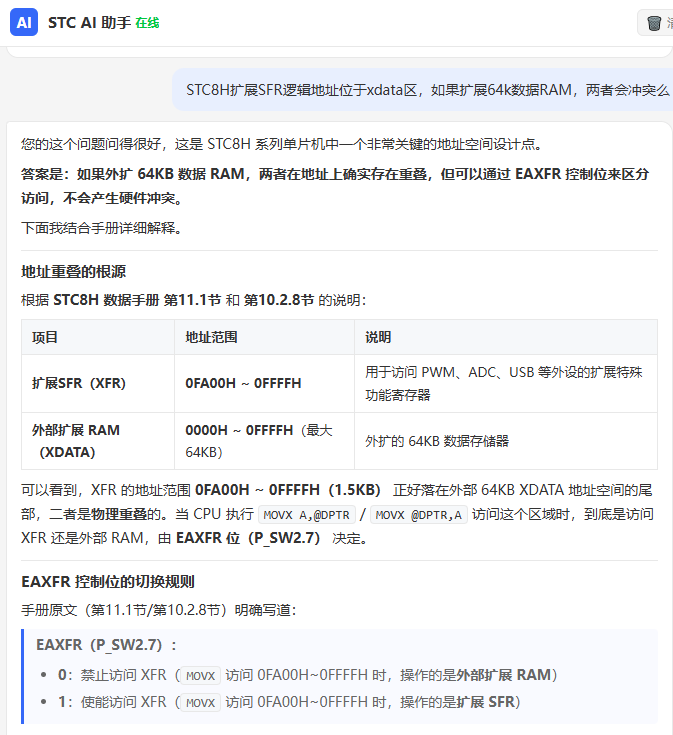Click the 扩展SFR (XFR) table cell
The width and height of the screenshot is (673, 735).
coord(98,383)
